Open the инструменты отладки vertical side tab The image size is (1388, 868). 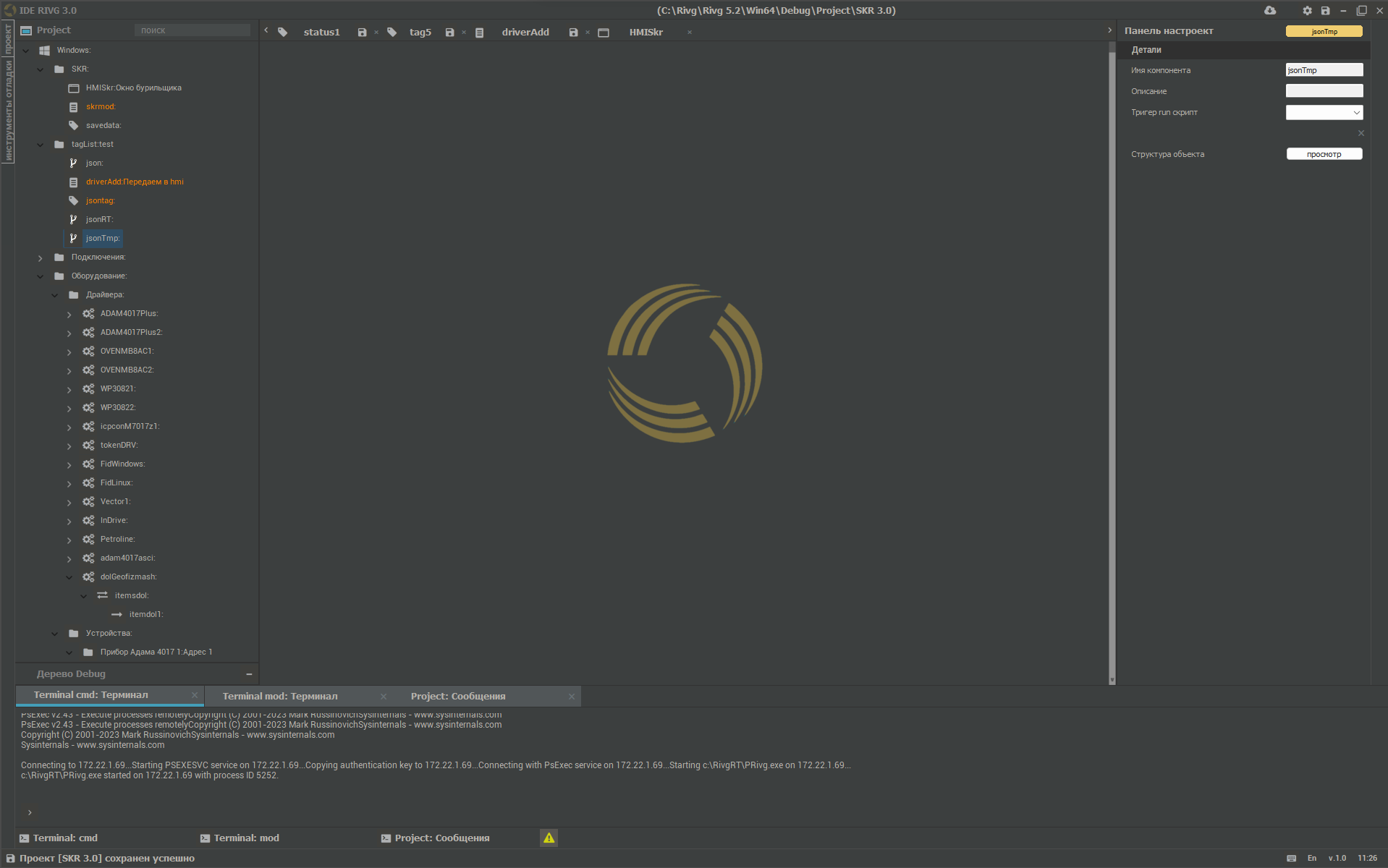coord(8,110)
